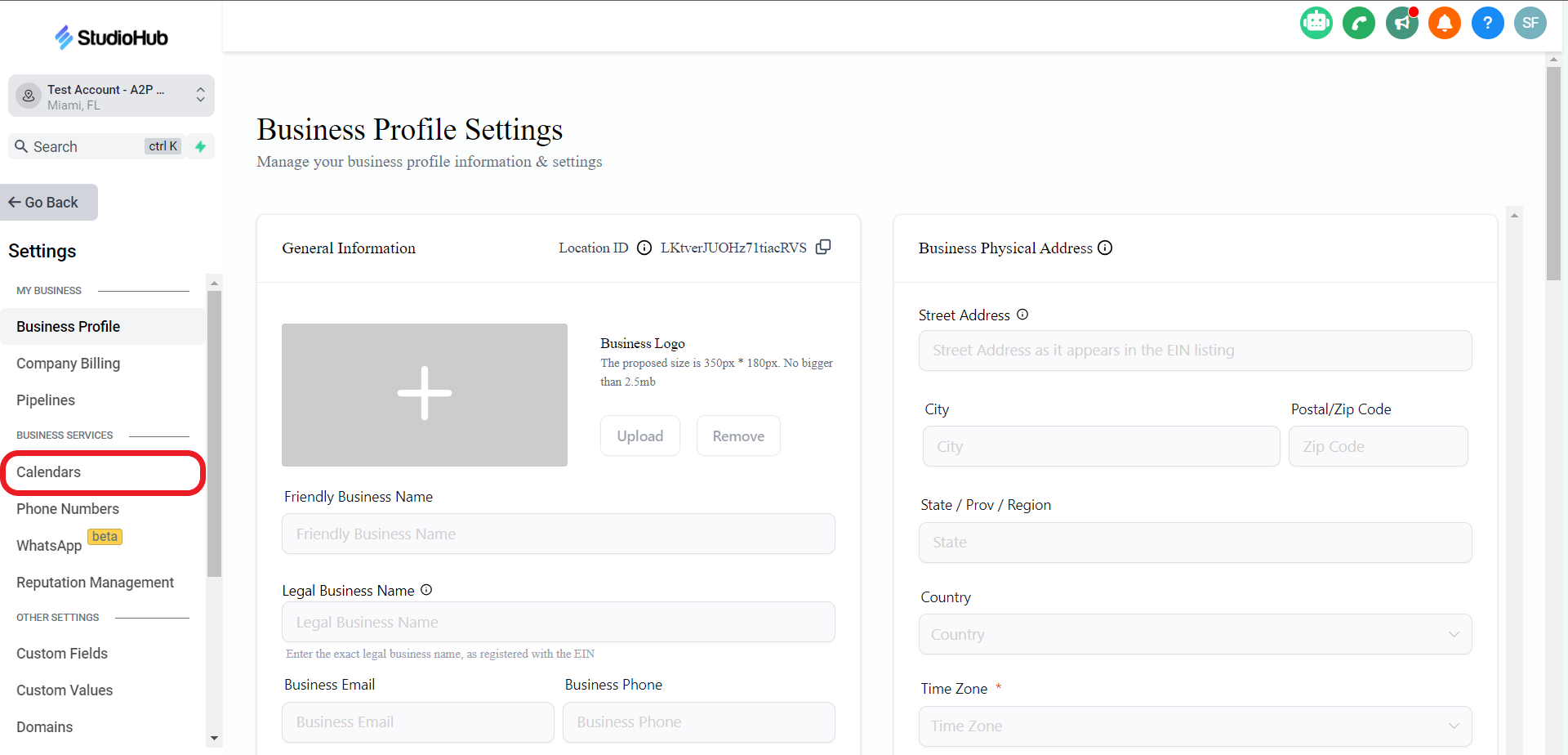This screenshot has width=1568, height=755.
Task: Click the LKtverJUOHz71tiacRVS location ID text
Action: click(x=733, y=248)
